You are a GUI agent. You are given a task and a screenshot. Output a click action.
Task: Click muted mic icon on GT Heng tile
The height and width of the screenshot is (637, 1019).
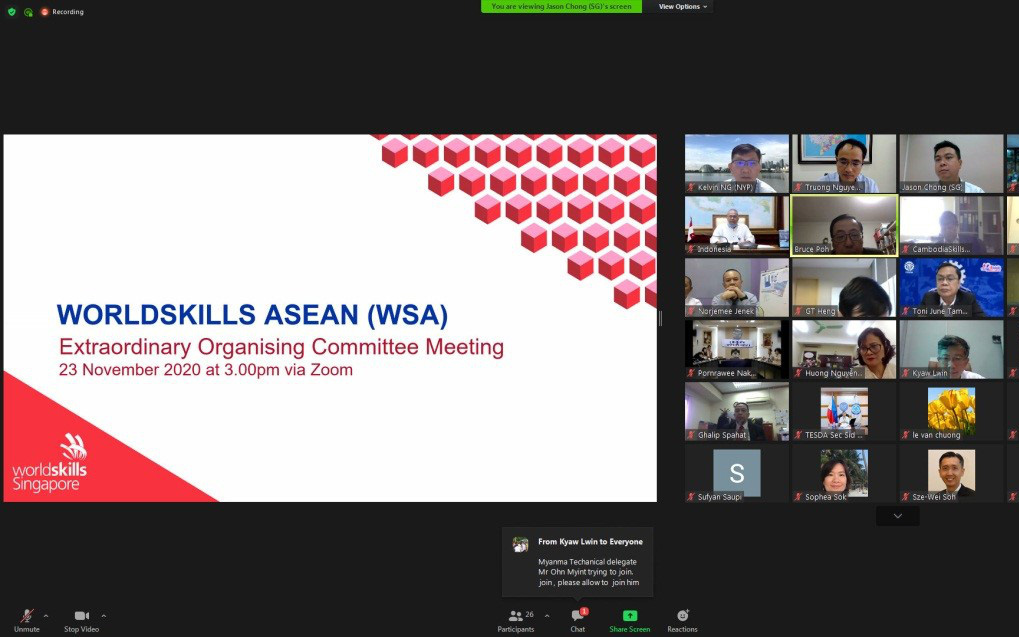(x=798, y=311)
